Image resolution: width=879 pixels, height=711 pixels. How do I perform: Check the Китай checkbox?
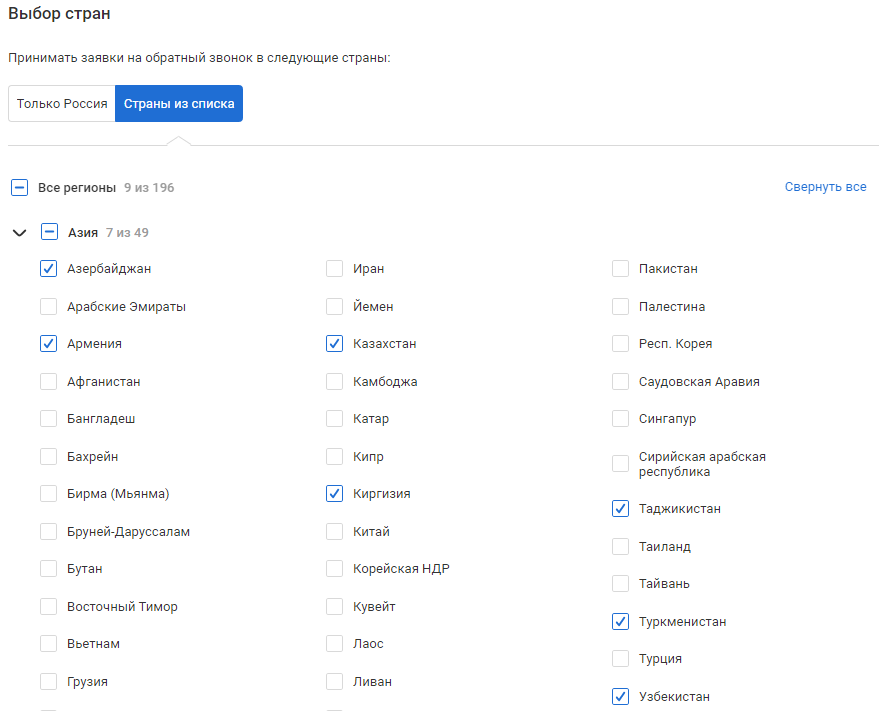tap(335, 531)
